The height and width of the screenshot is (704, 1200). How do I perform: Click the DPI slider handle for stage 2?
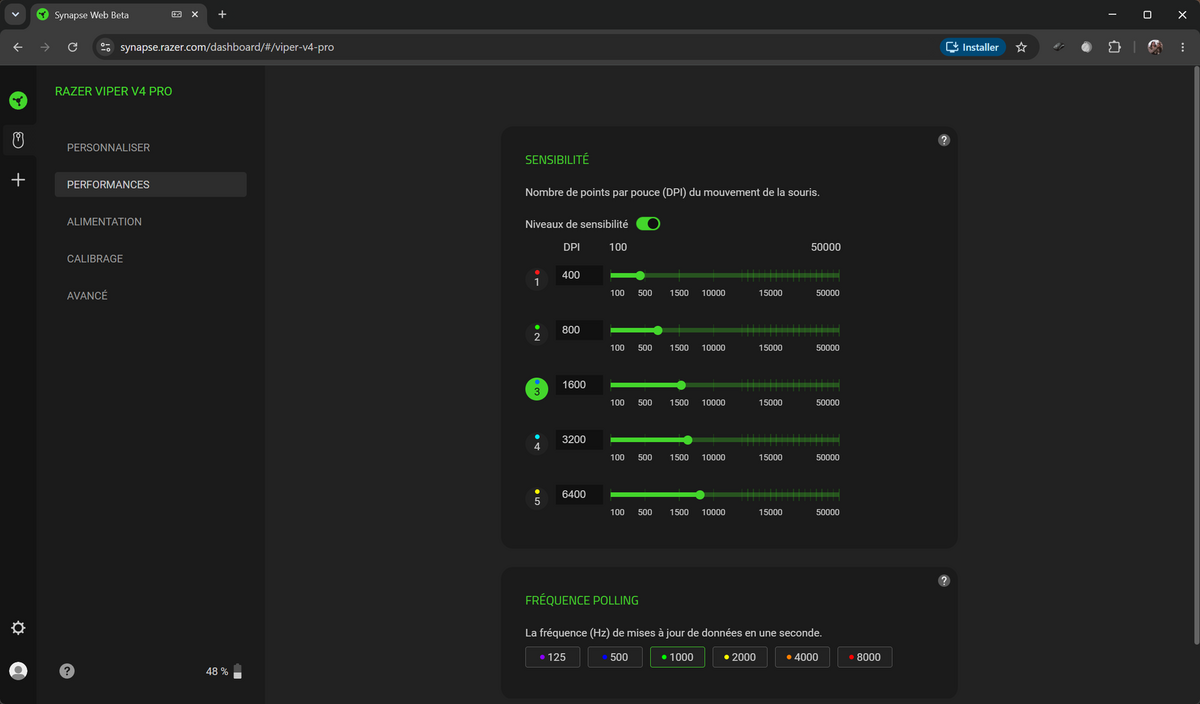point(658,330)
